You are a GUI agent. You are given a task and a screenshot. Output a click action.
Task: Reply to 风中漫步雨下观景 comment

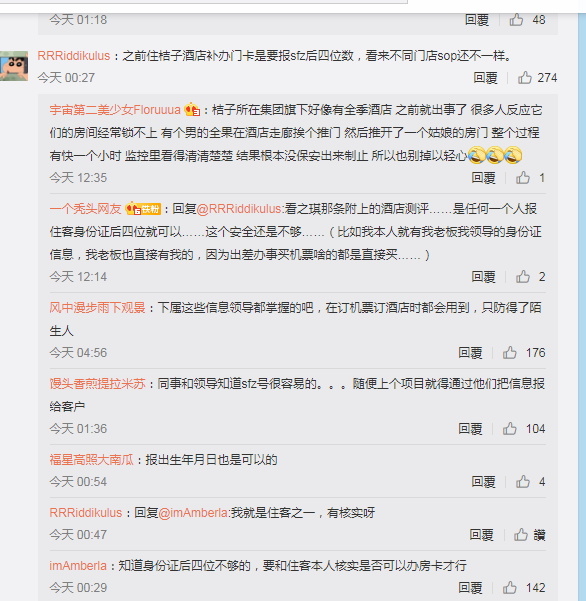tap(470, 352)
